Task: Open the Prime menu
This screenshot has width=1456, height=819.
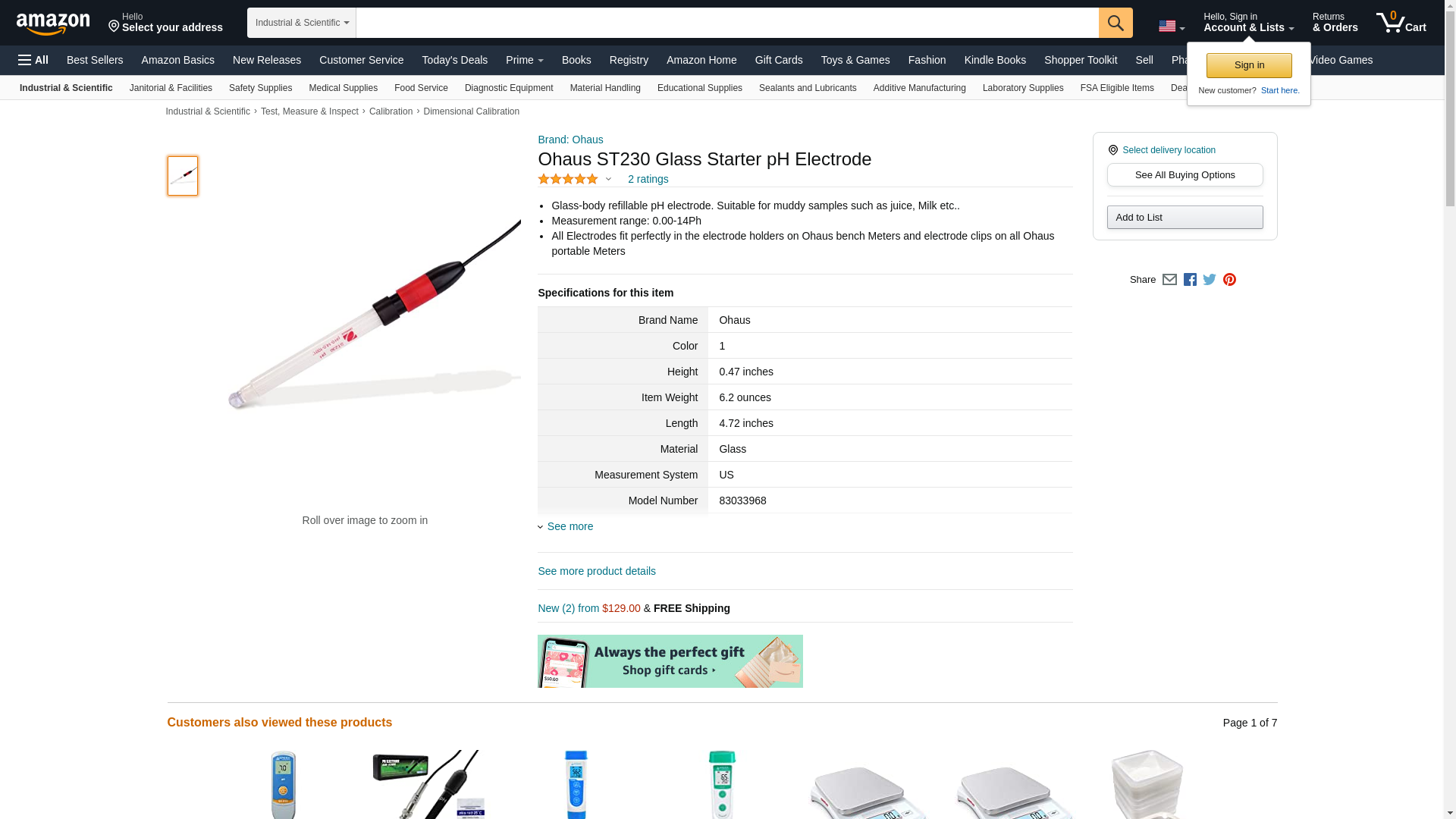Action: click(x=524, y=60)
